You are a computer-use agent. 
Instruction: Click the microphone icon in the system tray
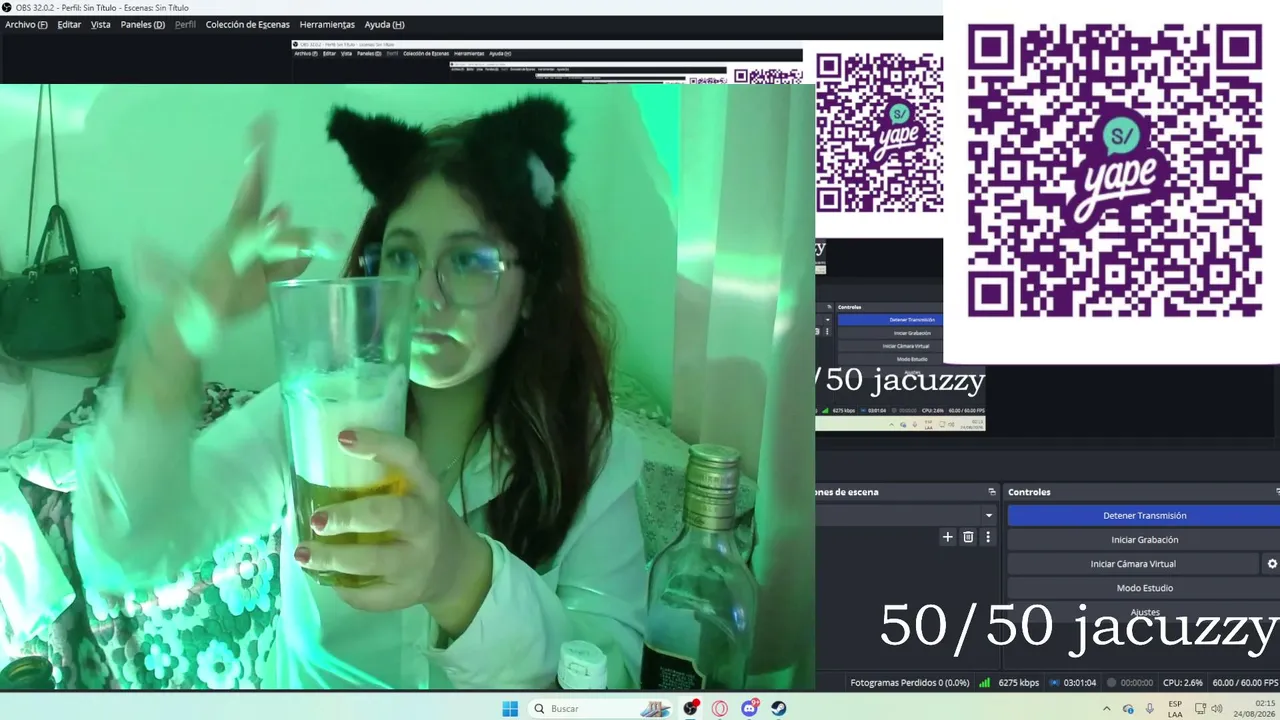pos(1150,709)
